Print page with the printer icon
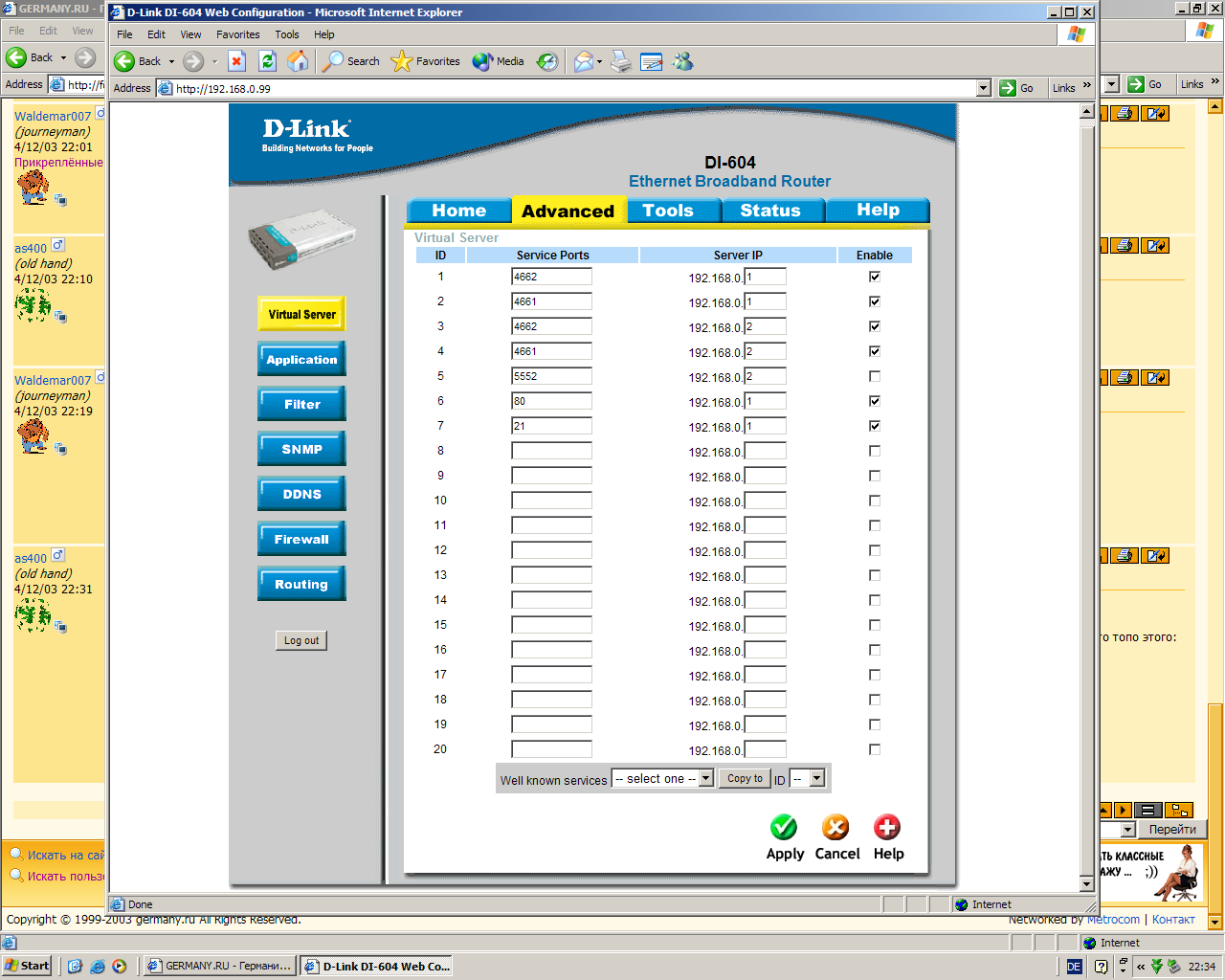 [621, 61]
